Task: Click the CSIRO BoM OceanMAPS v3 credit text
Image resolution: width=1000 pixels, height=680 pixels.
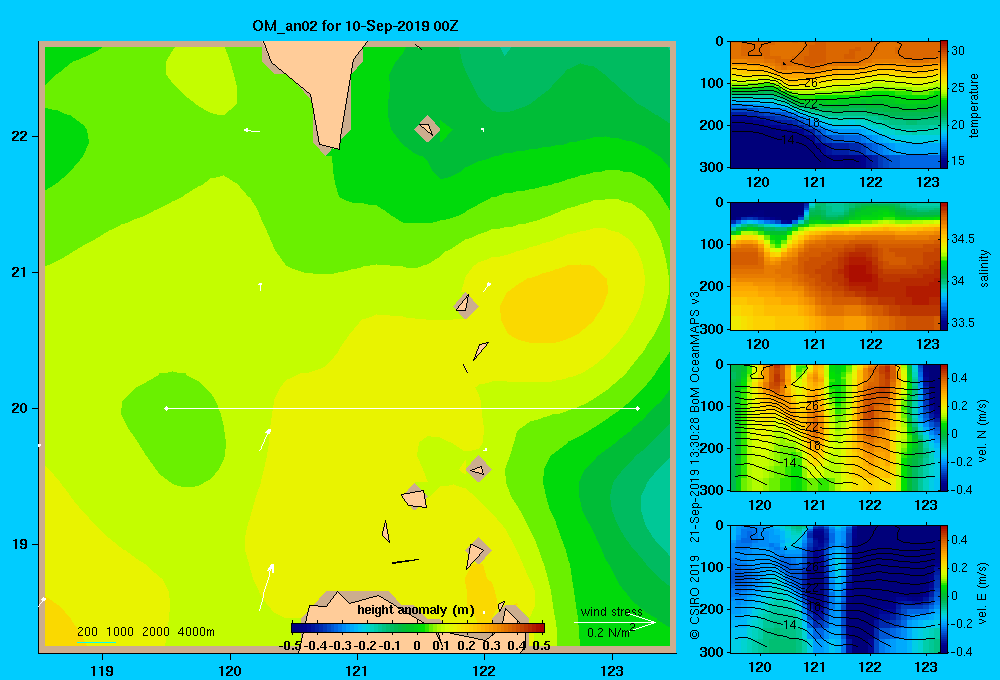Action: (695, 464)
